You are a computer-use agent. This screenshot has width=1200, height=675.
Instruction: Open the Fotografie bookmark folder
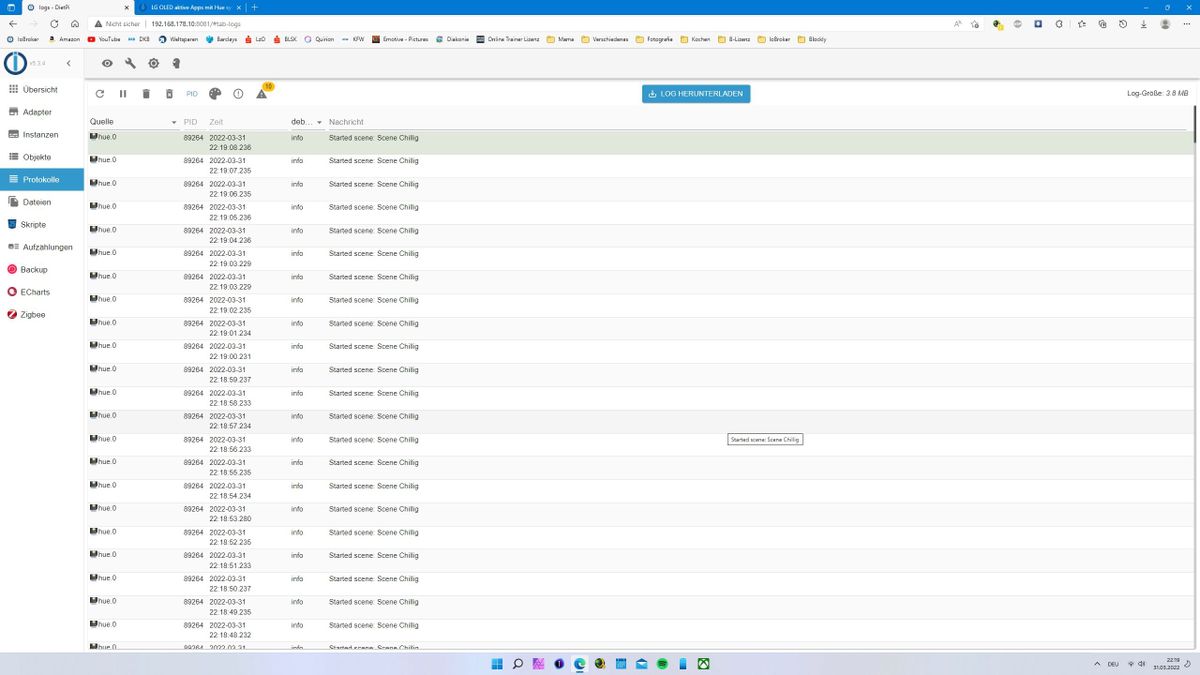(654, 39)
